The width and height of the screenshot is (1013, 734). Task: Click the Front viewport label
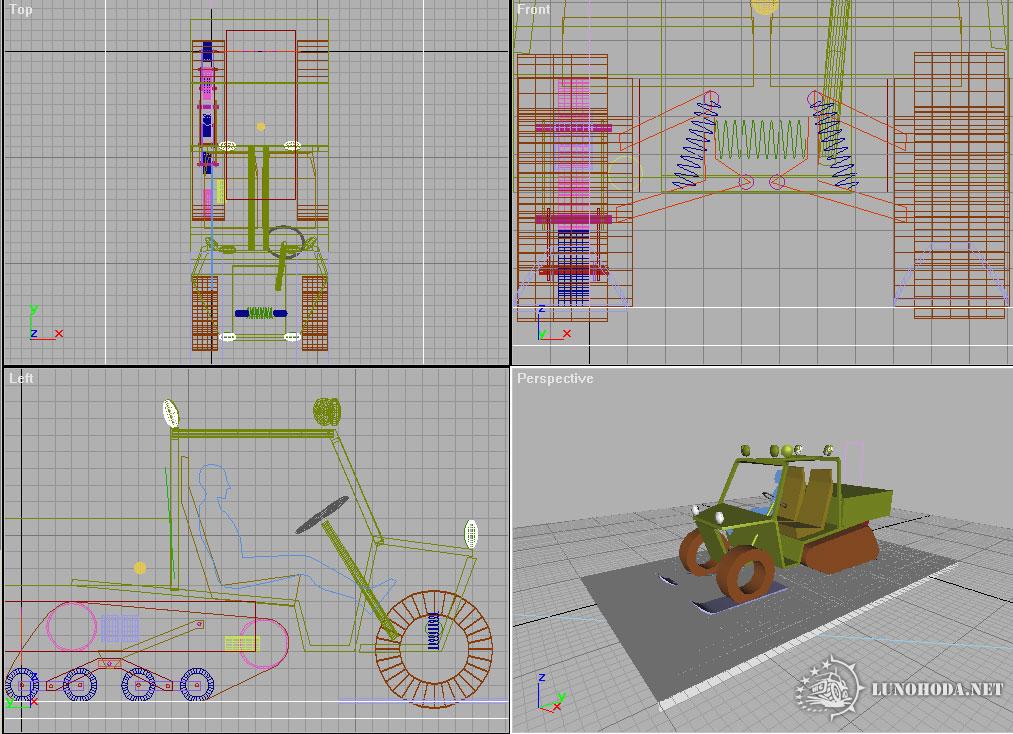tap(533, 10)
